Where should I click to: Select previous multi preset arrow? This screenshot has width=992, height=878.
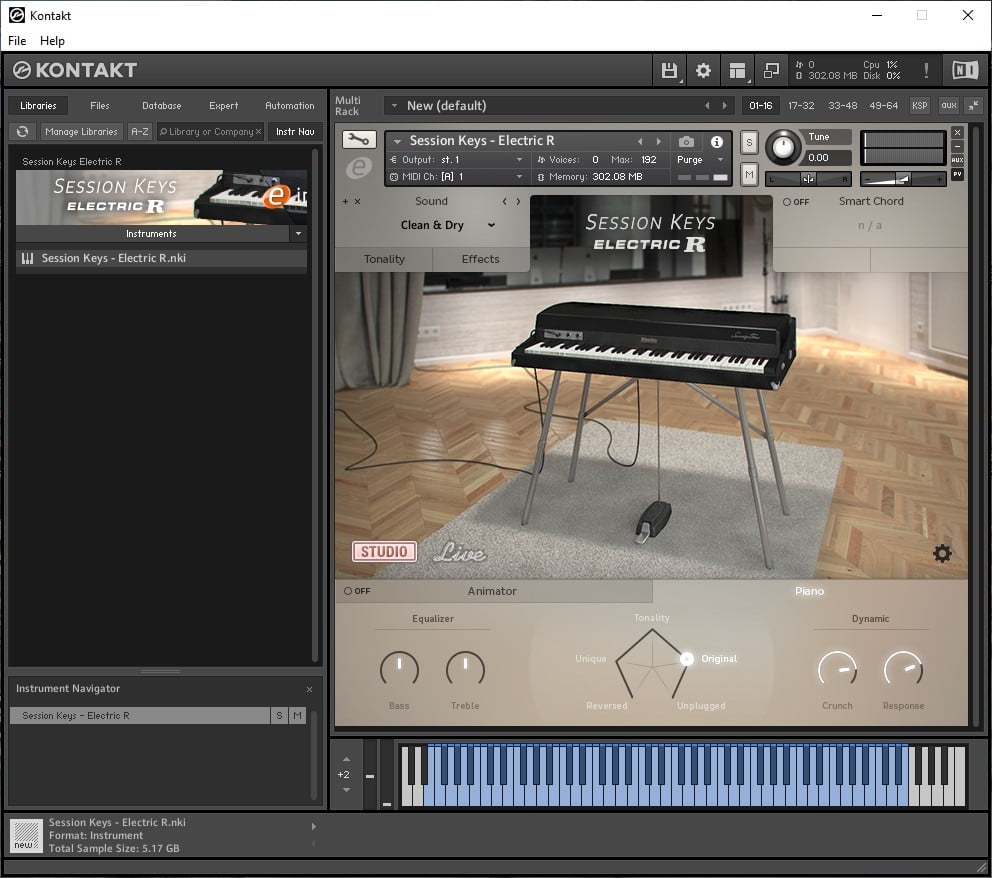click(x=707, y=106)
